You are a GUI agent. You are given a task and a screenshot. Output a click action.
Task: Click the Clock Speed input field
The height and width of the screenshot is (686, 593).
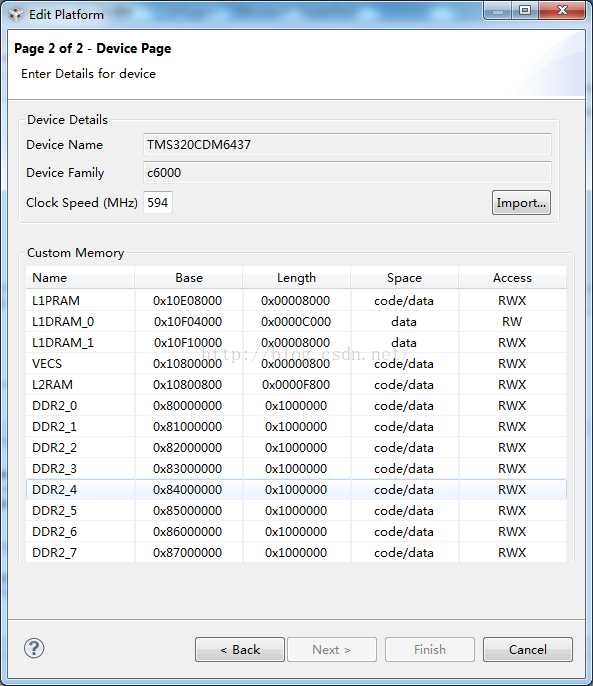pos(158,203)
